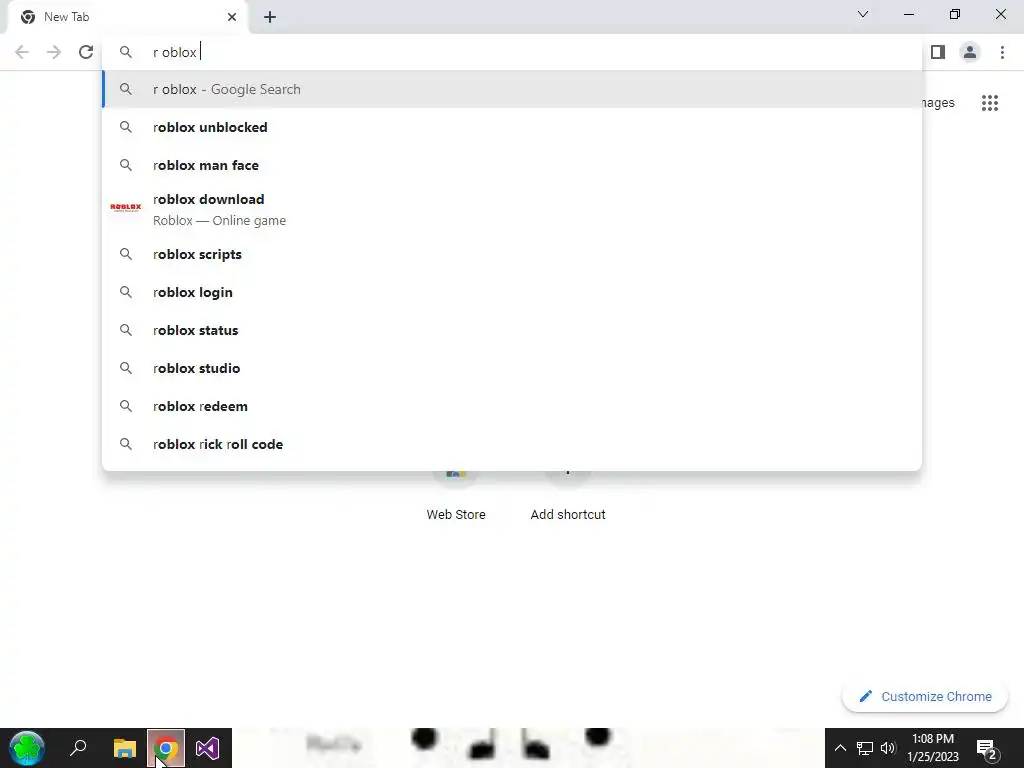Close the New Tab tab

pos(232,17)
